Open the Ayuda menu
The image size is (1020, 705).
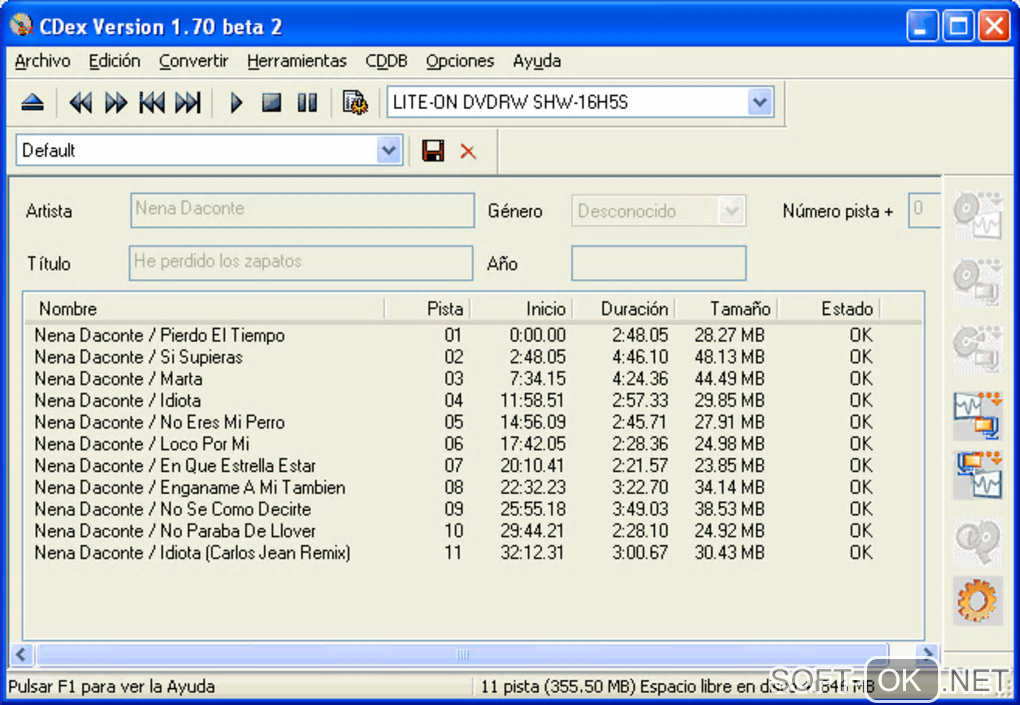click(x=537, y=61)
